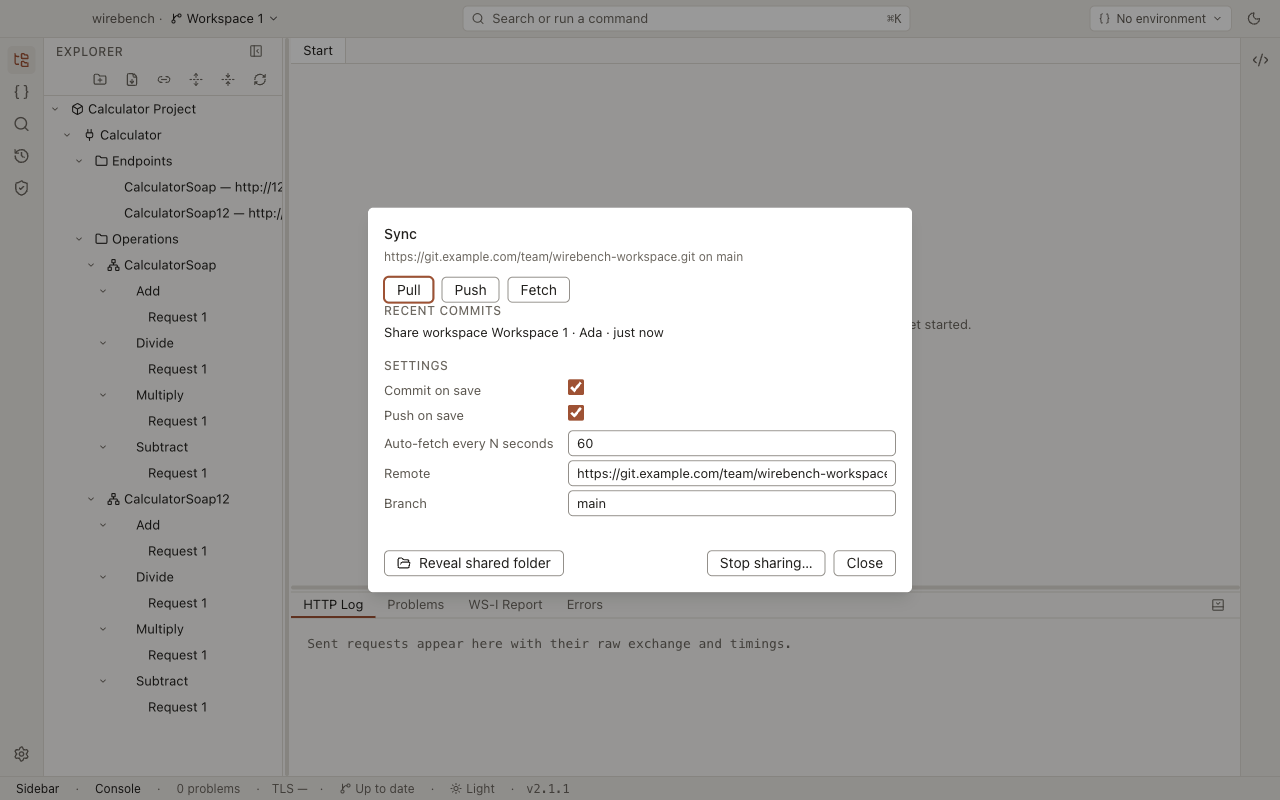Click the Stop sharing… button
The image size is (1280, 800).
click(766, 563)
